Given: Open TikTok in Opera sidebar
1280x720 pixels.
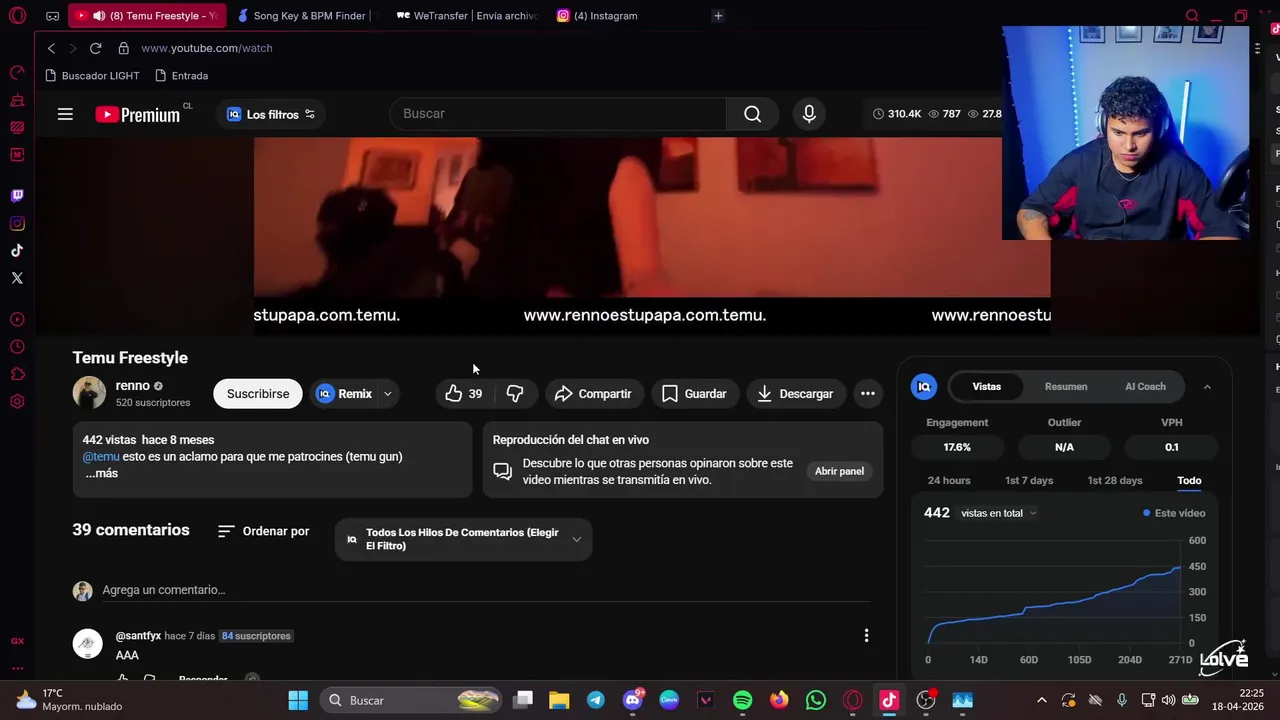Looking at the screenshot, I should click(17, 251).
